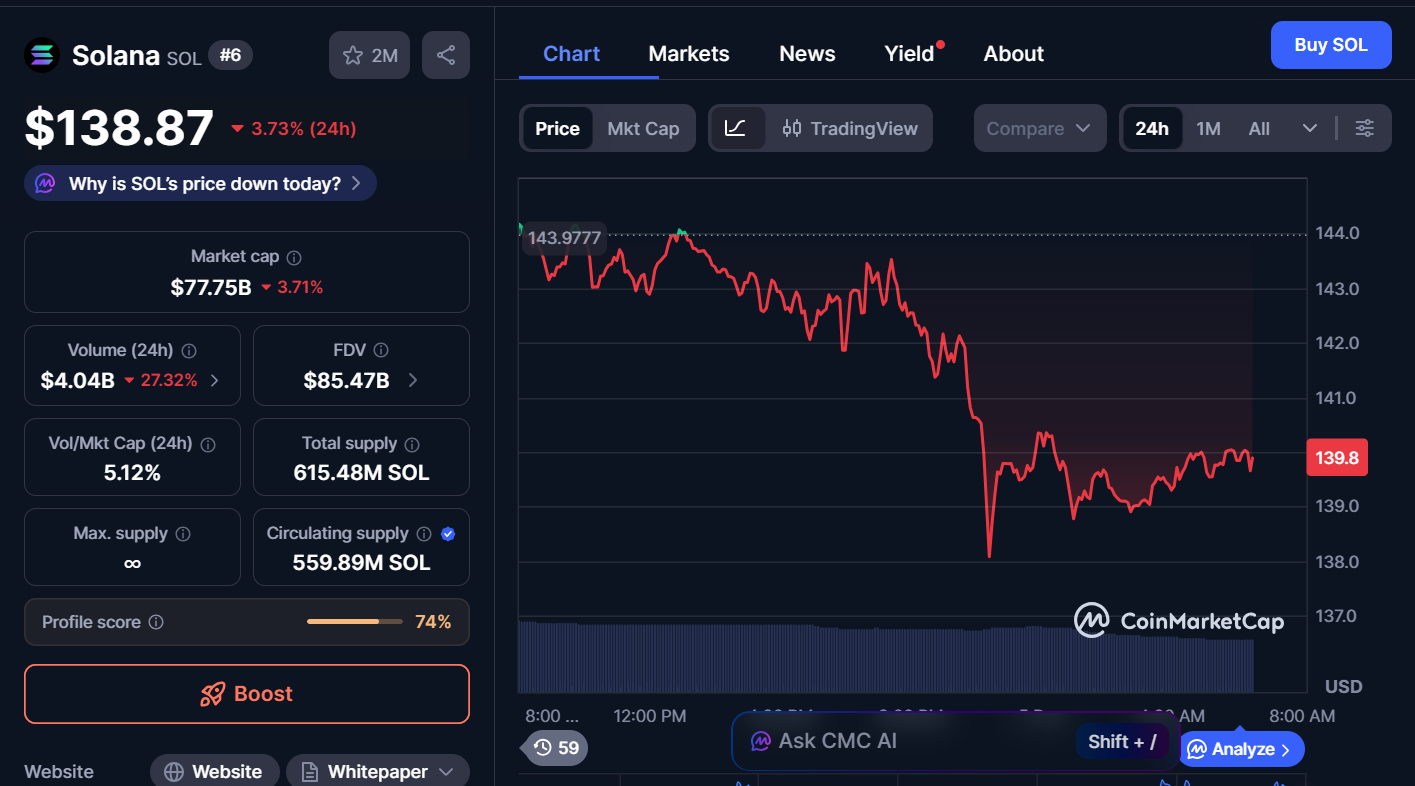Click the Profile score progress bar

(355, 622)
